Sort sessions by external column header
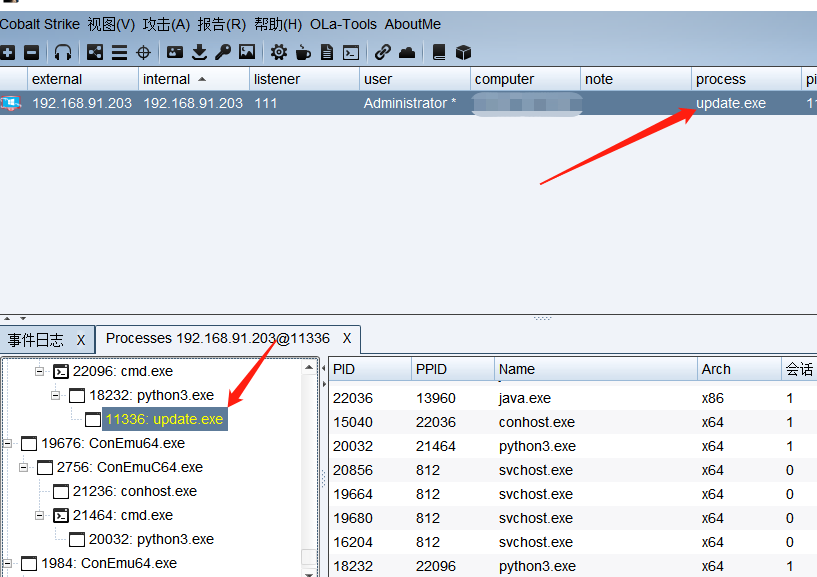 83,79
